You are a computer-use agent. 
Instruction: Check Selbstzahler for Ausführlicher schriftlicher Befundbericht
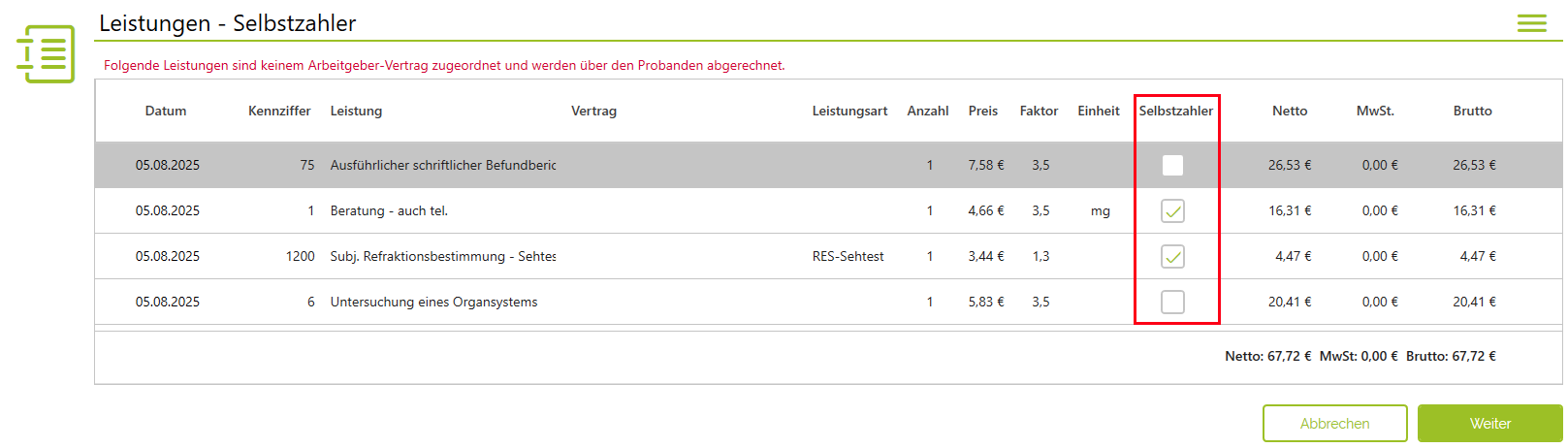(1172, 166)
